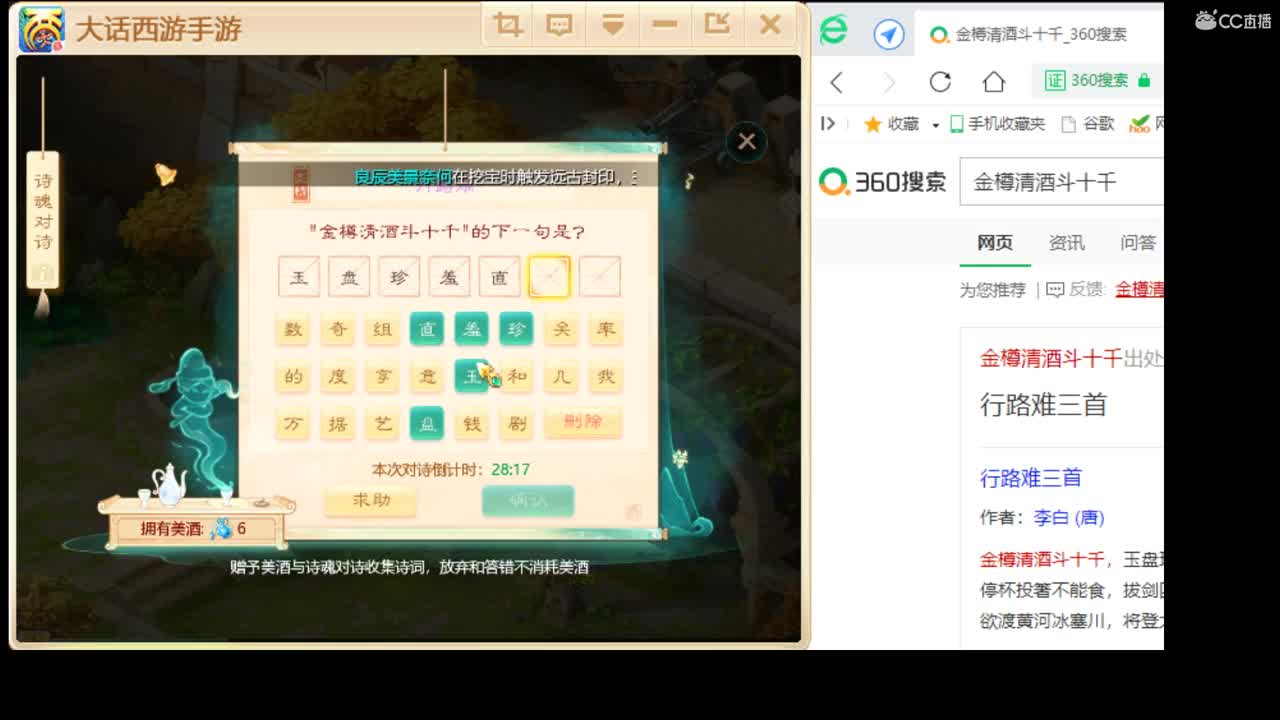Select the character tile 率
This screenshot has height=720, width=1280.
tap(606, 329)
